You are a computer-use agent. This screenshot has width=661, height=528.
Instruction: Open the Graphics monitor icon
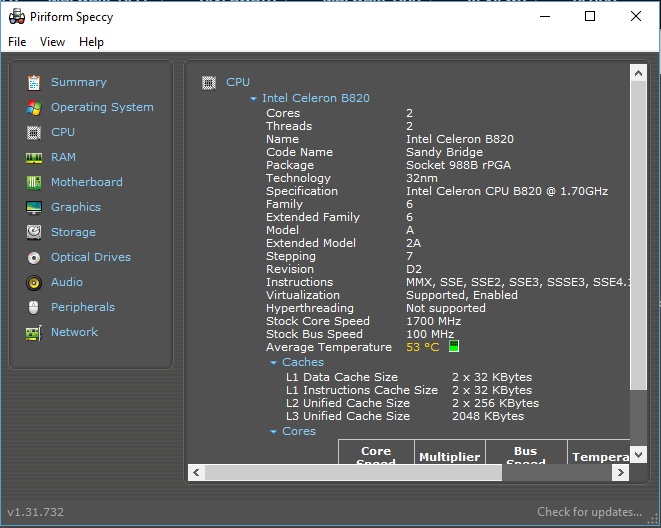(34, 208)
